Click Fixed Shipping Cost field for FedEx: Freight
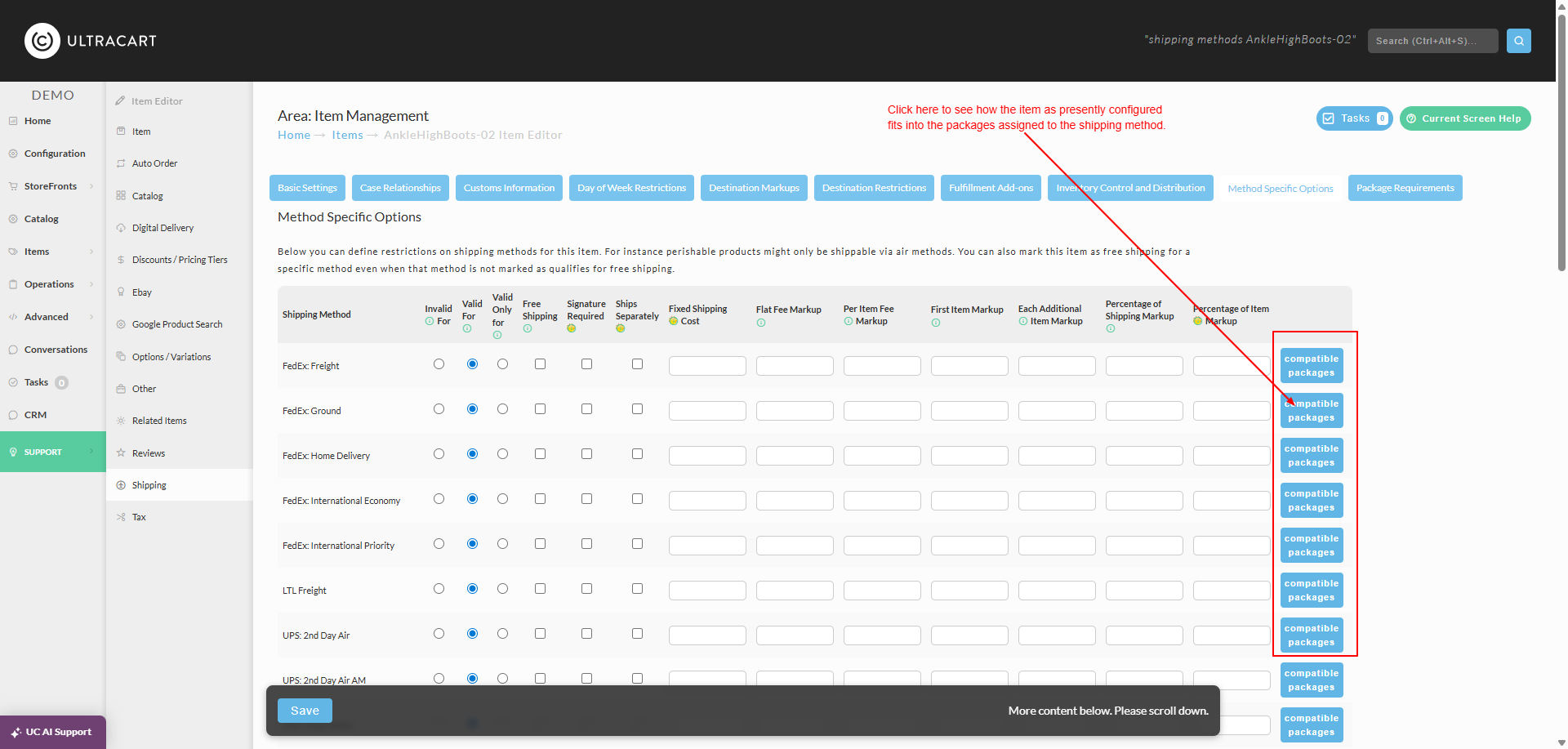 707,366
